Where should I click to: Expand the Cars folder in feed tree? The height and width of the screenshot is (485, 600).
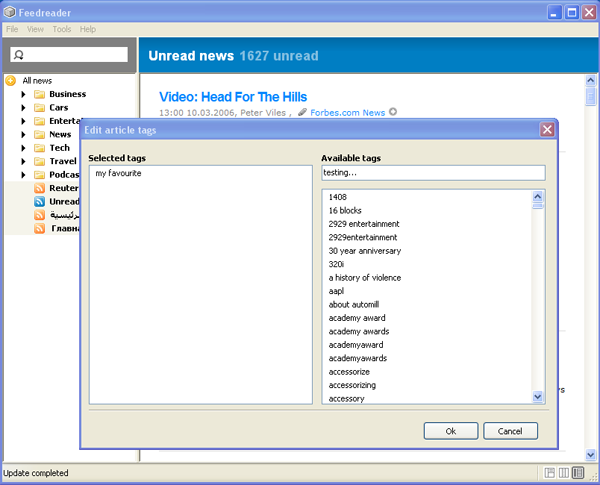pos(24,108)
